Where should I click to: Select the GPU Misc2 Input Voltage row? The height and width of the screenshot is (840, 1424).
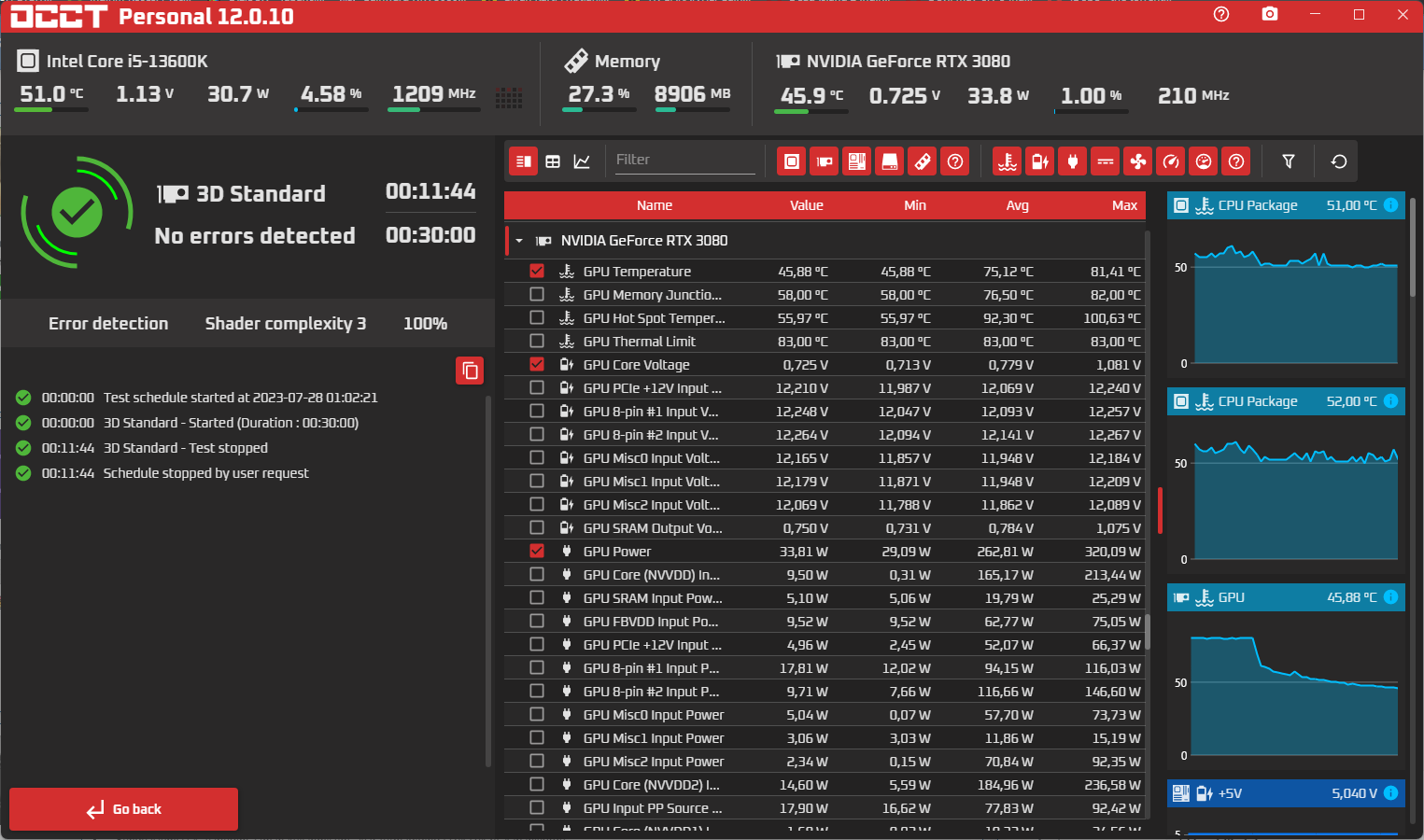point(825,504)
